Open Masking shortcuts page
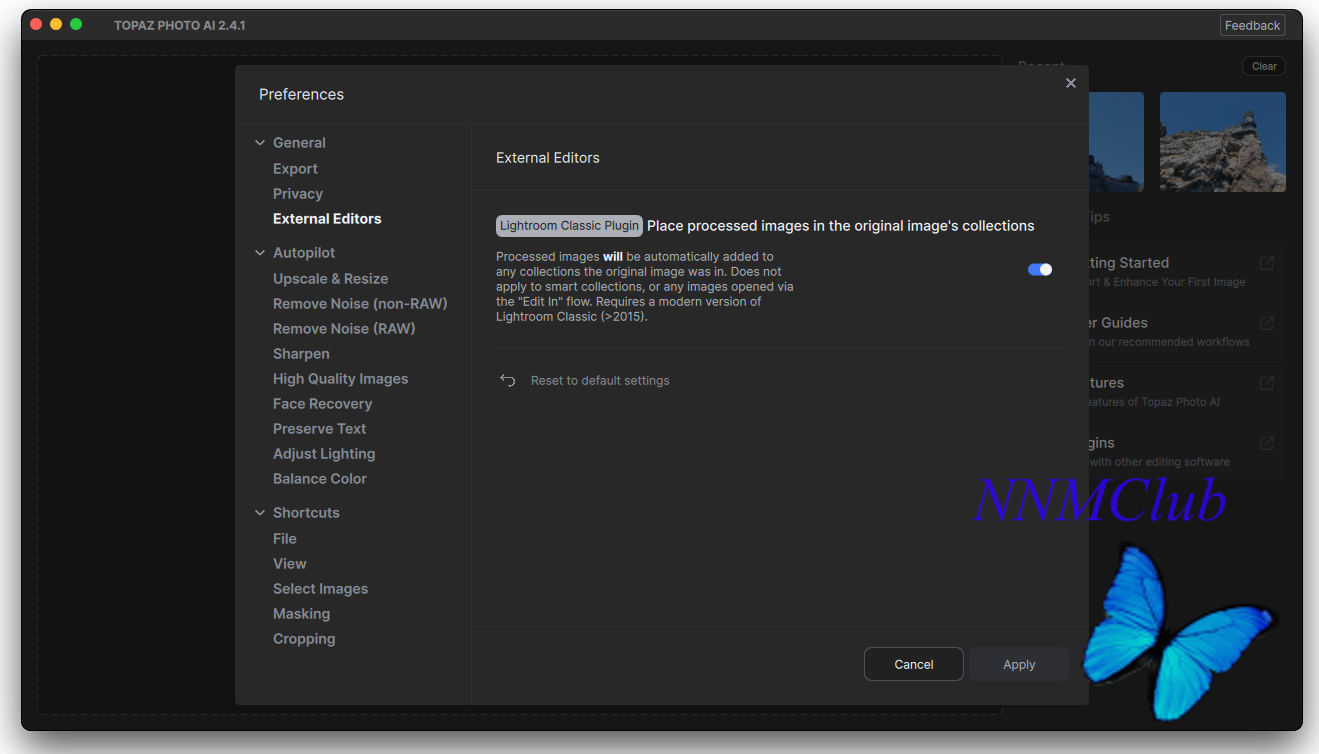 (x=301, y=614)
